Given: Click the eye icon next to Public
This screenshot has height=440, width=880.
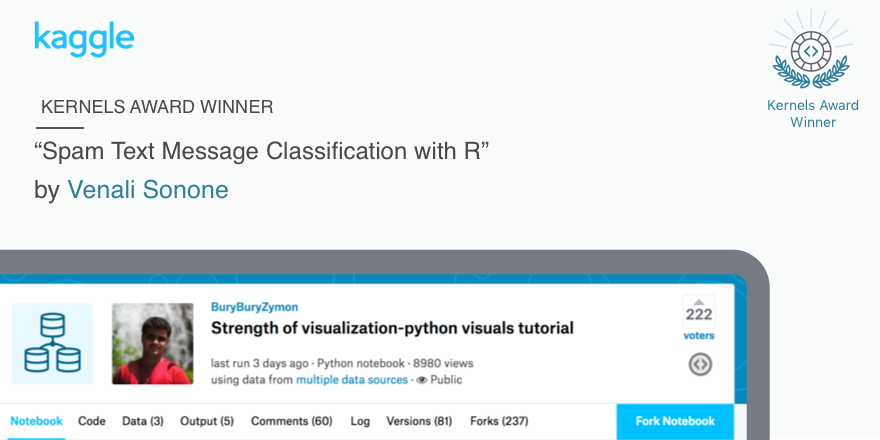Looking at the screenshot, I should click(x=421, y=381).
